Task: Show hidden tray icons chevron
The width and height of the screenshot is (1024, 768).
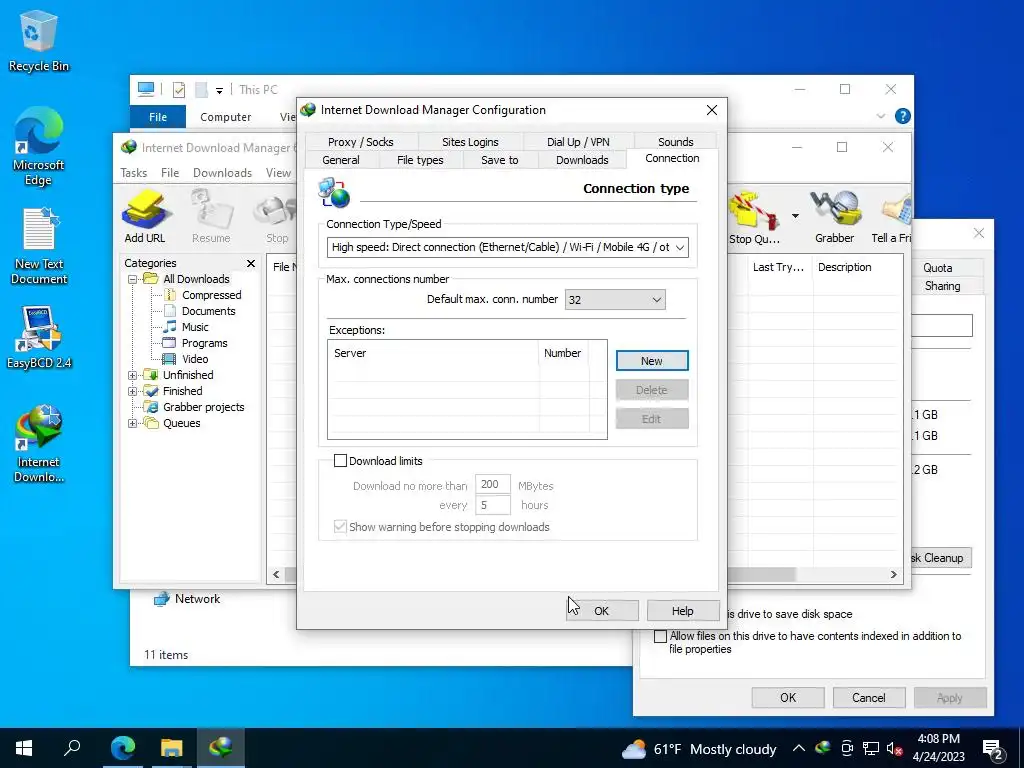Action: coord(798,748)
